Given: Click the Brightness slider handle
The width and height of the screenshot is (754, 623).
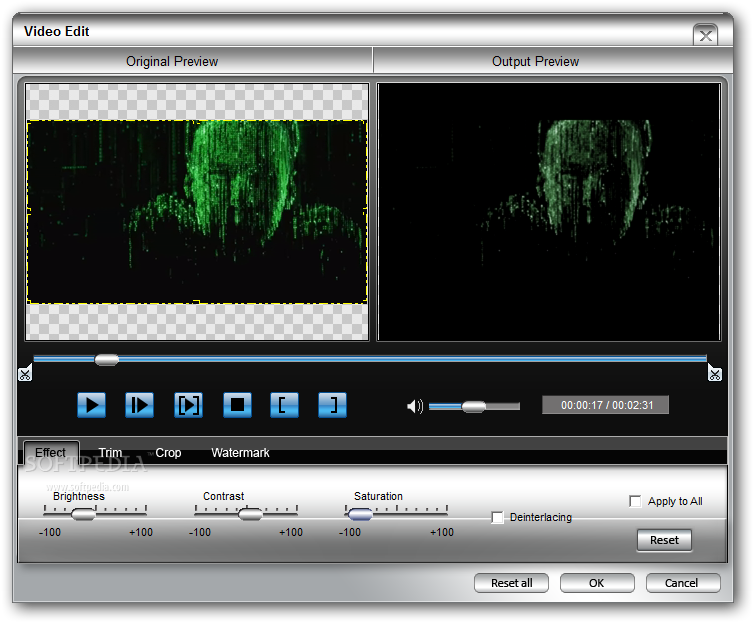Looking at the screenshot, I should [83, 514].
